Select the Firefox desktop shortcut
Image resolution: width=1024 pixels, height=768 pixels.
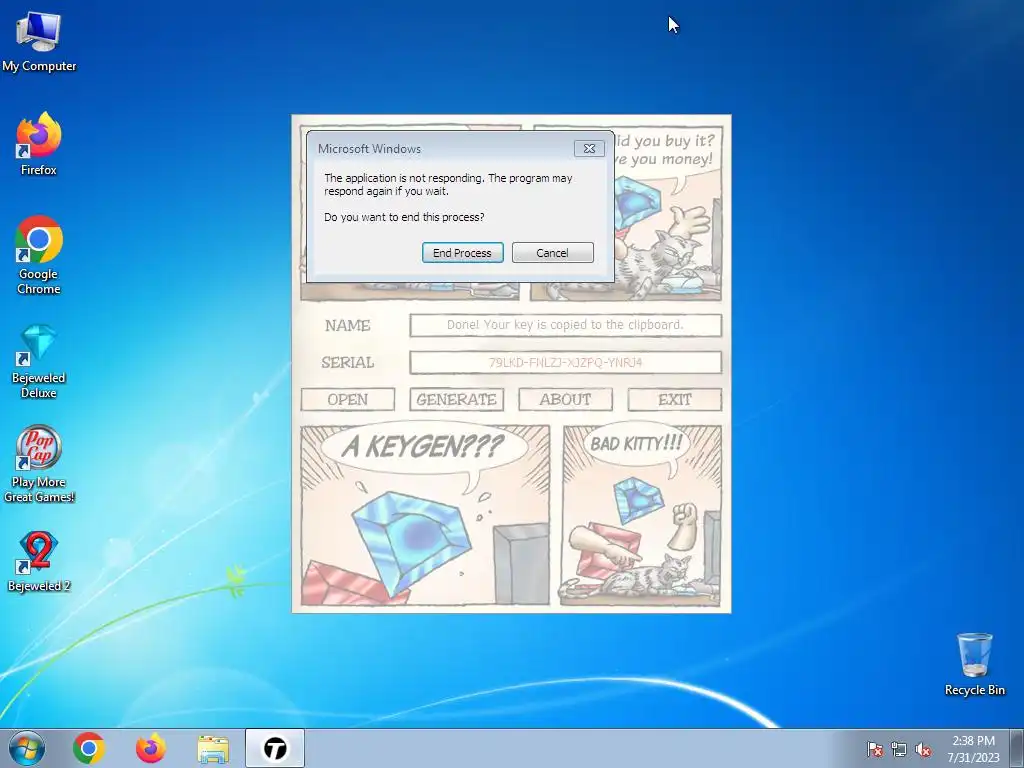(x=39, y=144)
